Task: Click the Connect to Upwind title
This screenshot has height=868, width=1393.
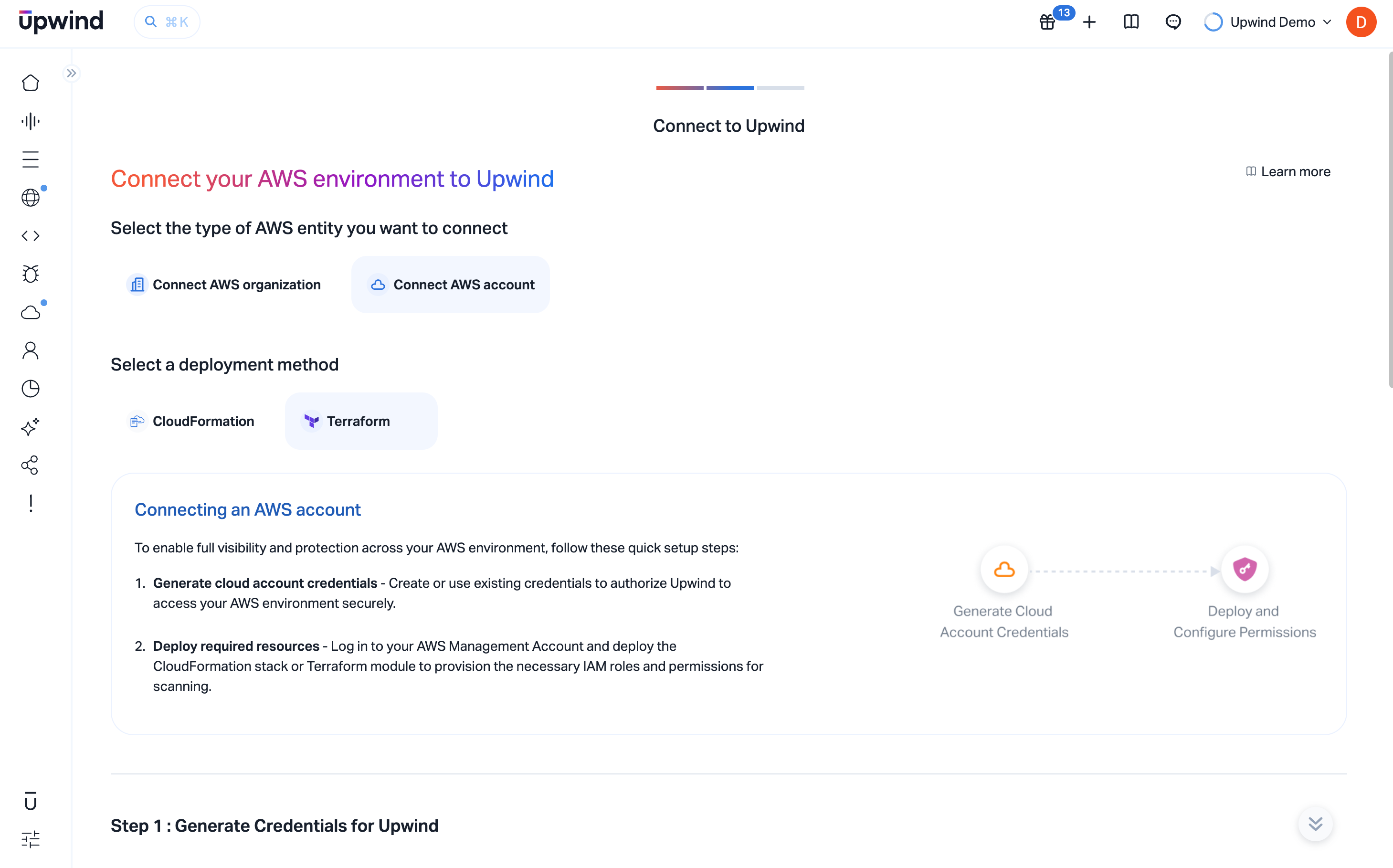Action: point(729,126)
